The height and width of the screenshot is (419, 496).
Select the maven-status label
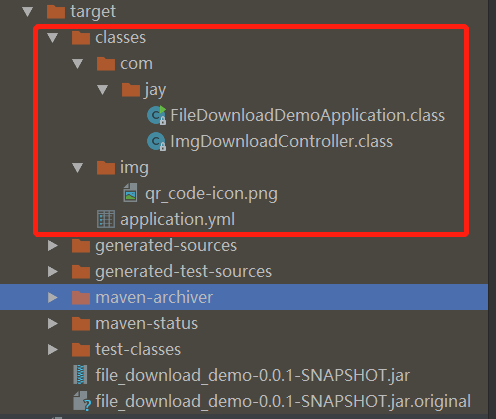pos(147,324)
